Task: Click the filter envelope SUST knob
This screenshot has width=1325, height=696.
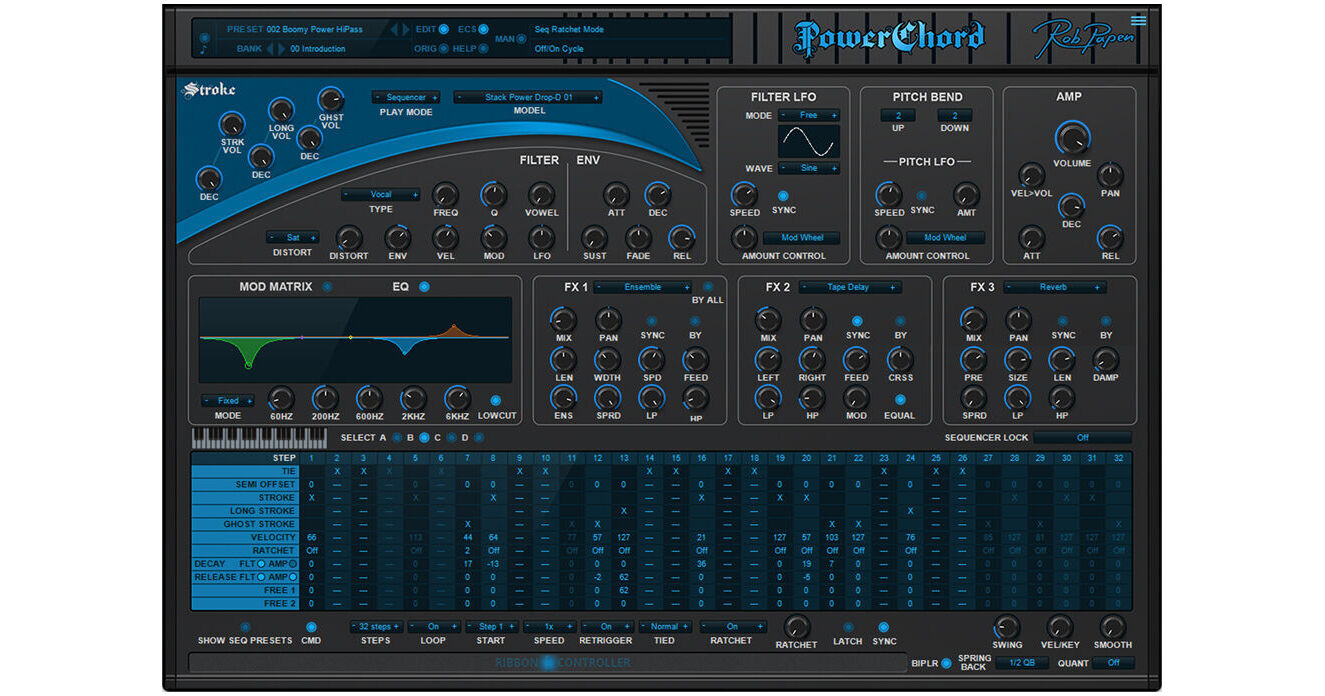Action: (594, 238)
